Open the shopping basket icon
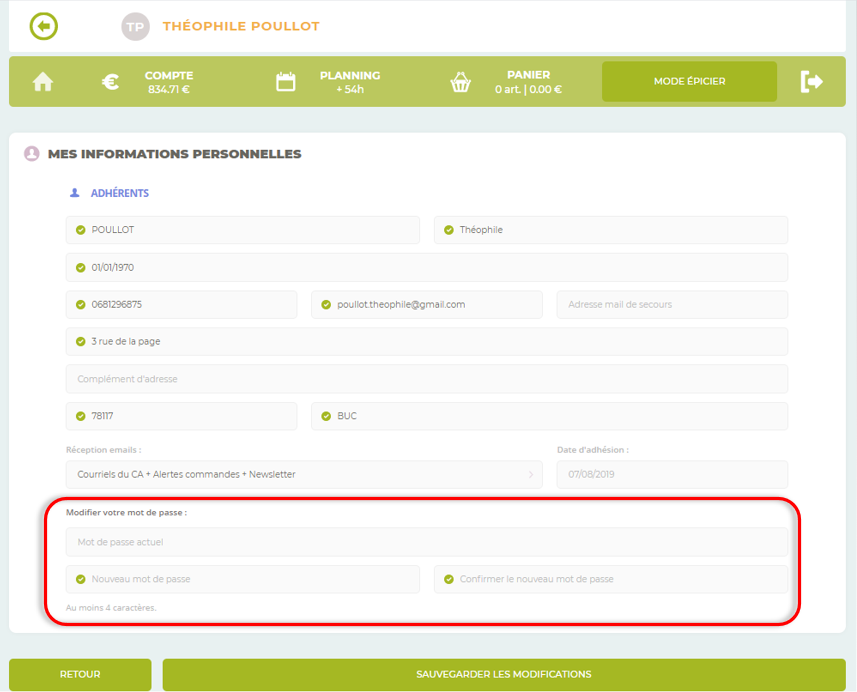 460,82
